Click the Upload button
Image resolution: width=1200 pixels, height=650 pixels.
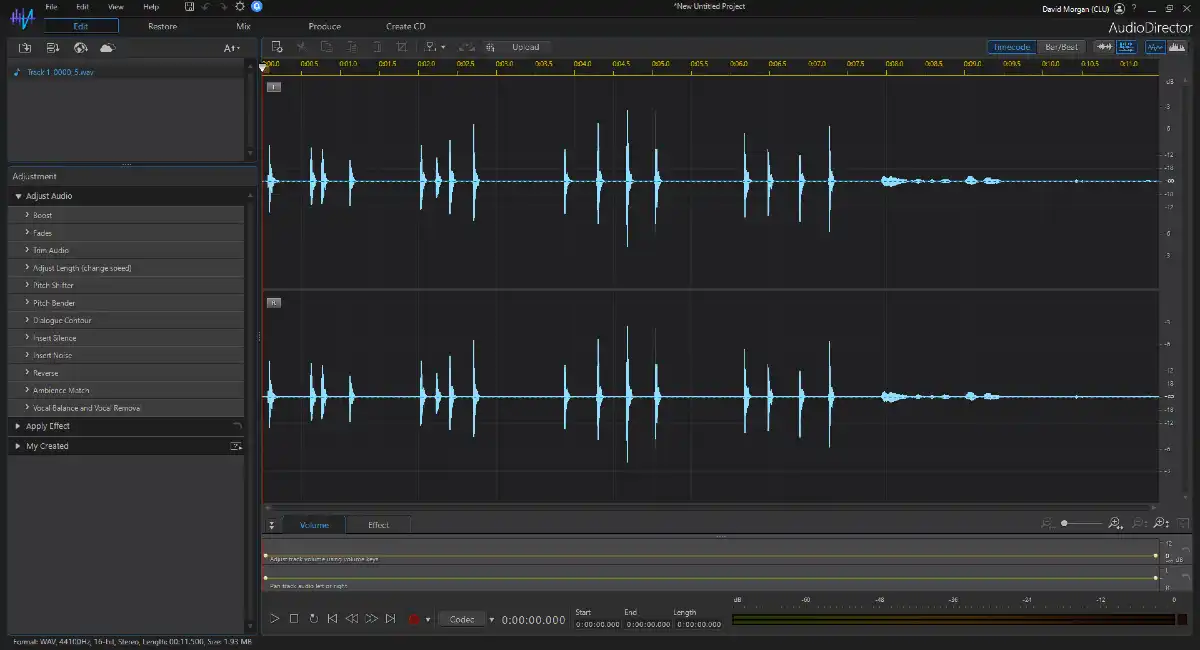click(527, 46)
